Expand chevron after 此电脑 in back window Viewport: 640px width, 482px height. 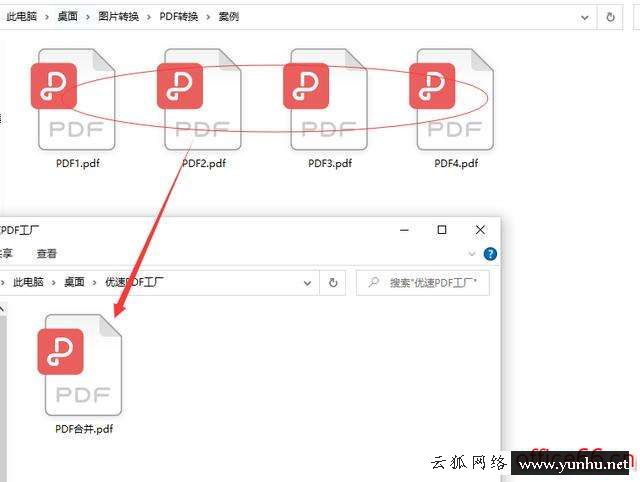click(x=47, y=17)
